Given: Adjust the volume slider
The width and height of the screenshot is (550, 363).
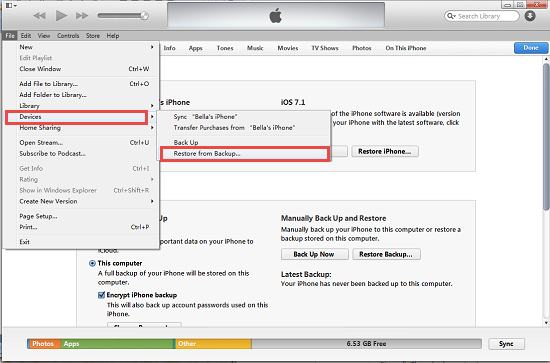Looking at the screenshot, I should coord(123,16).
